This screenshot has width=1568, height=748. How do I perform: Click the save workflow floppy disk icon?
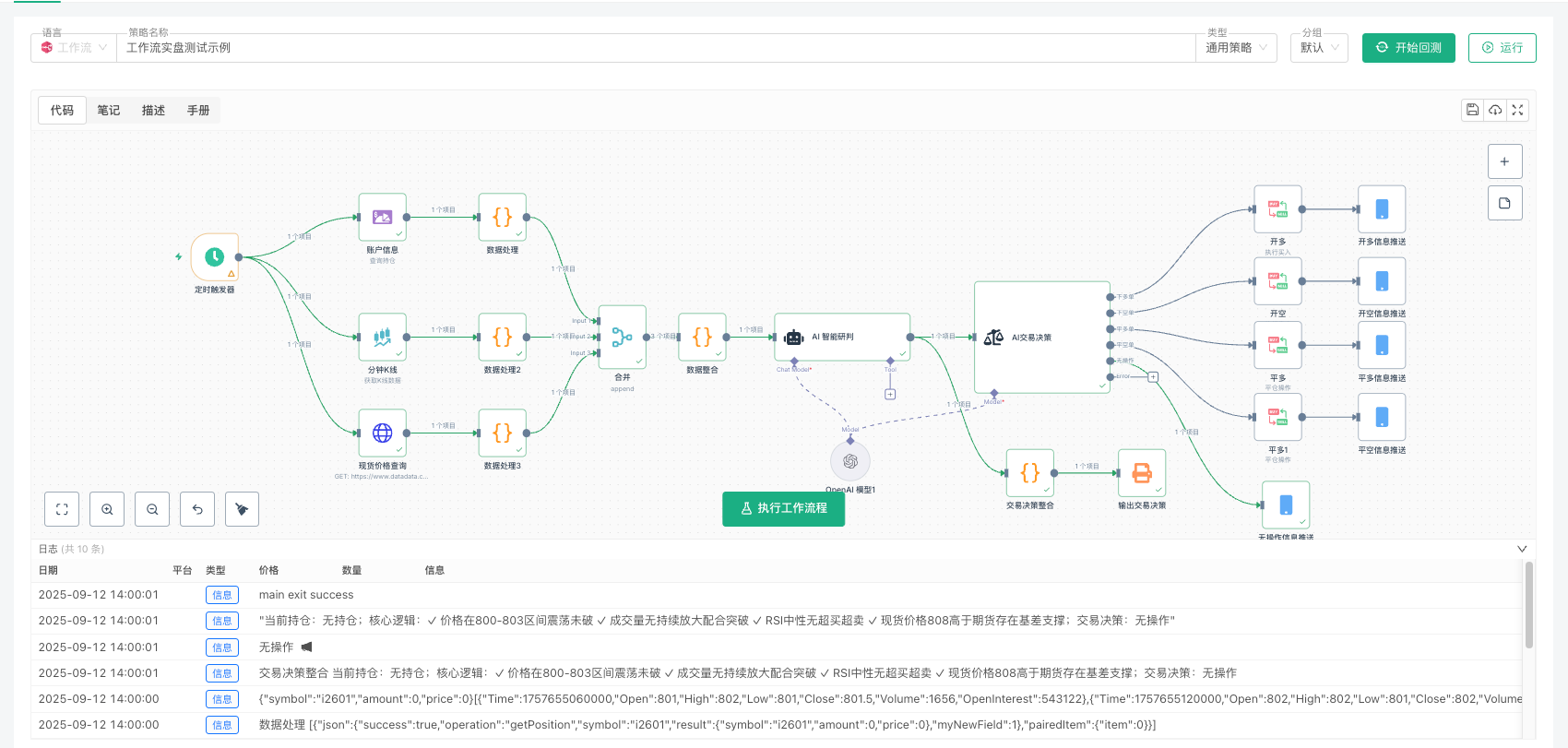[x=1472, y=110]
